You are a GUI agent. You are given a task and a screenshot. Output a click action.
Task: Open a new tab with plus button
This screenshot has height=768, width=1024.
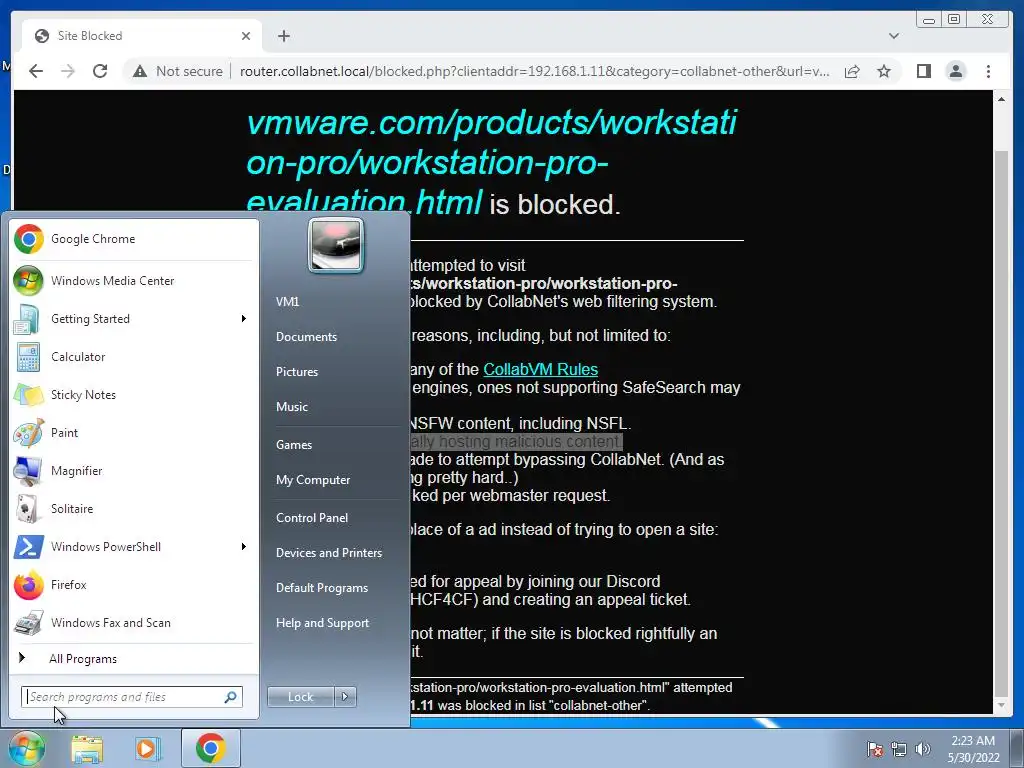pyautogui.click(x=283, y=36)
